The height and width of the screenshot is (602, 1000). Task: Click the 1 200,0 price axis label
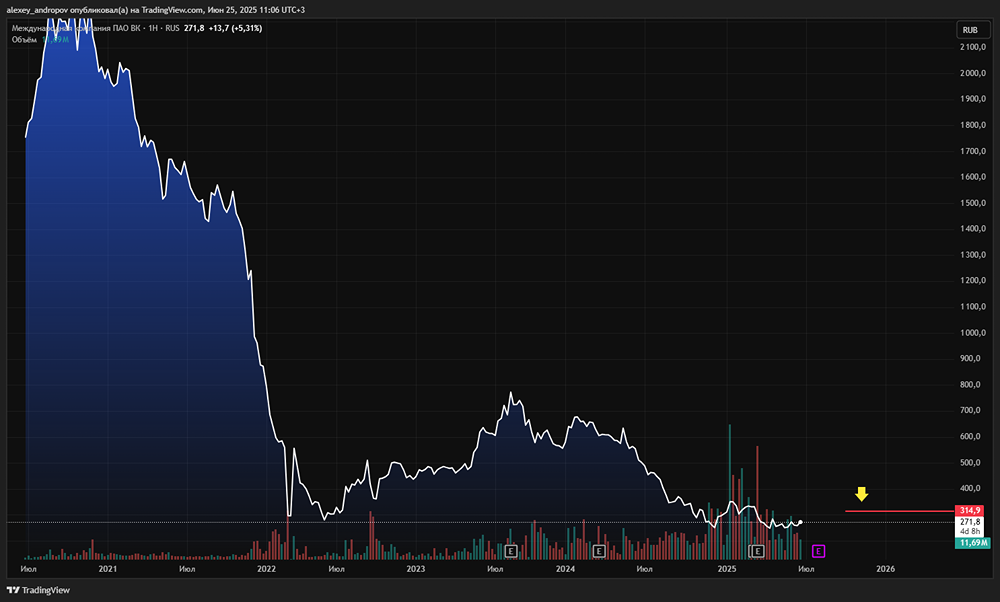click(973, 281)
